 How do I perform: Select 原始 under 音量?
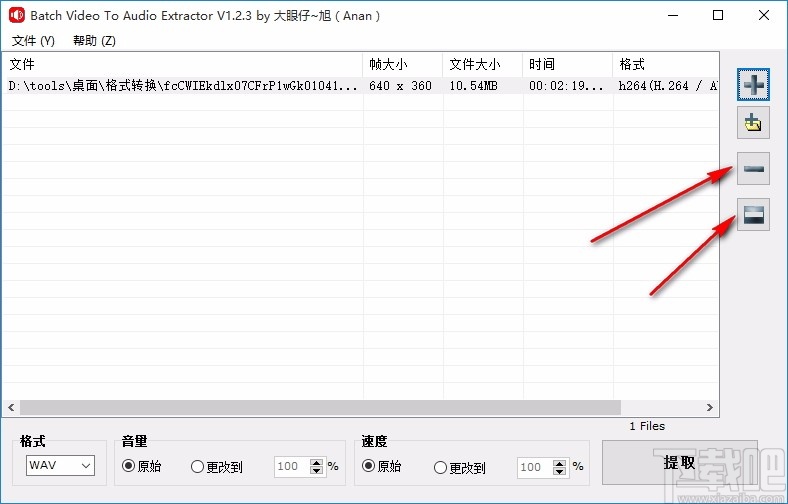142,466
